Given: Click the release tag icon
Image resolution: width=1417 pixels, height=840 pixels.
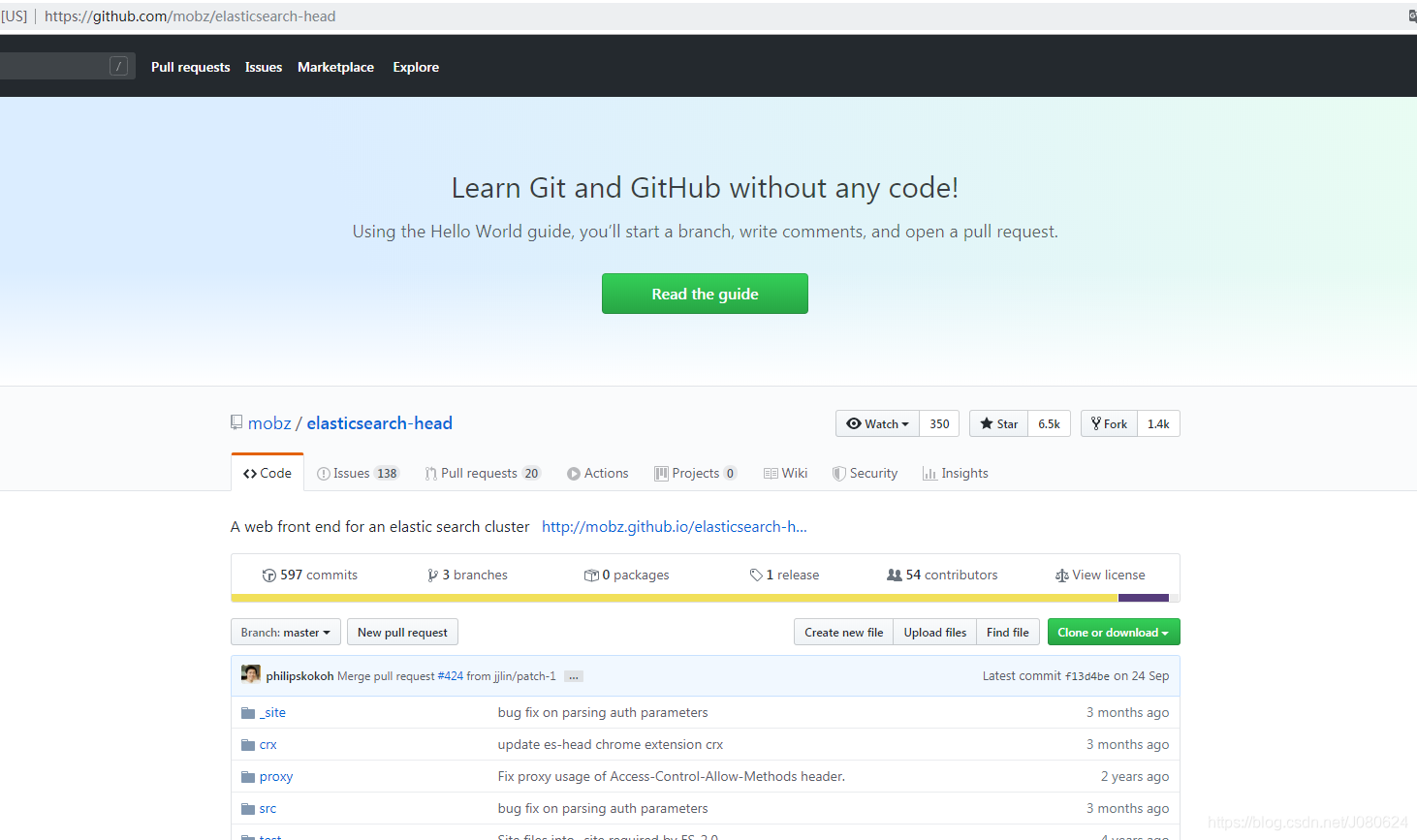Looking at the screenshot, I should tap(756, 576).
